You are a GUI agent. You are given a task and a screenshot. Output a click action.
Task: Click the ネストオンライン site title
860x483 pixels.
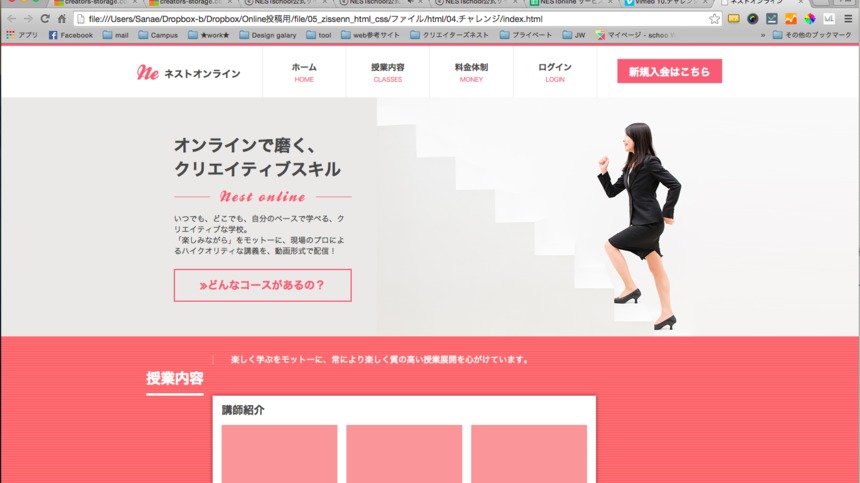(x=202, y=73)
